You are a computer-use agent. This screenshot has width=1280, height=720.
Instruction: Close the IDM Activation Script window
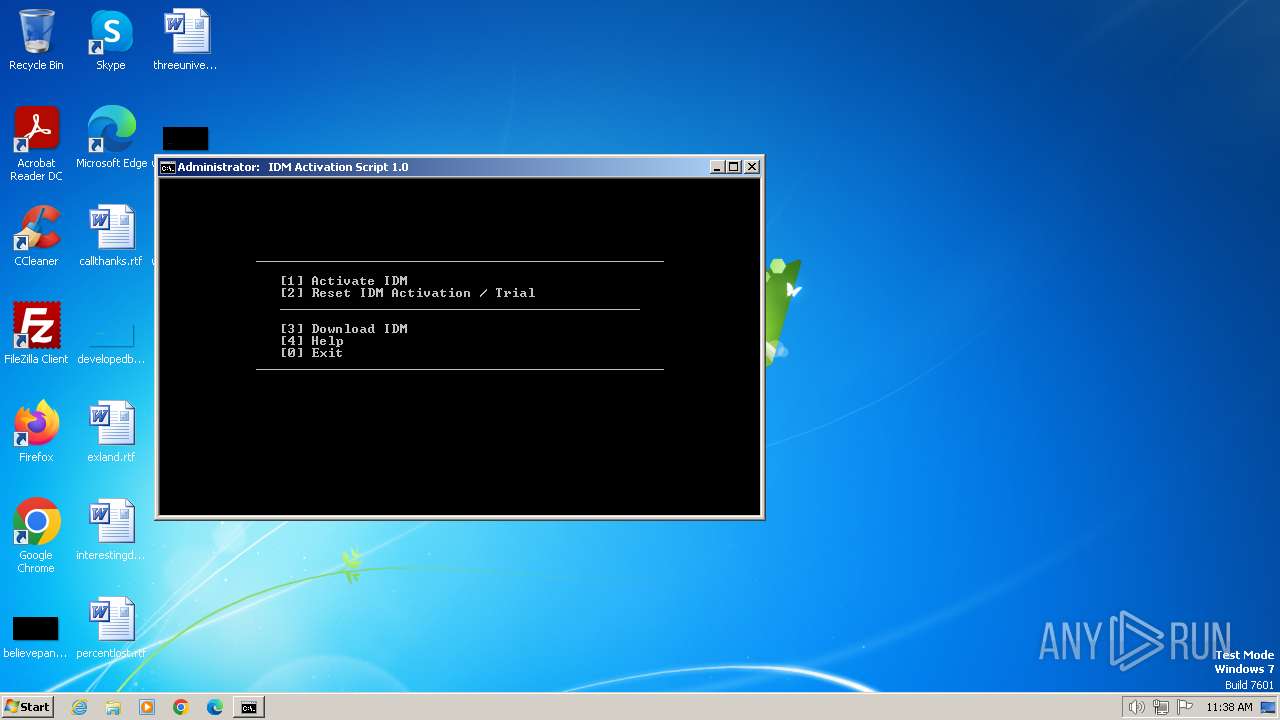click(x=752, y=167)
